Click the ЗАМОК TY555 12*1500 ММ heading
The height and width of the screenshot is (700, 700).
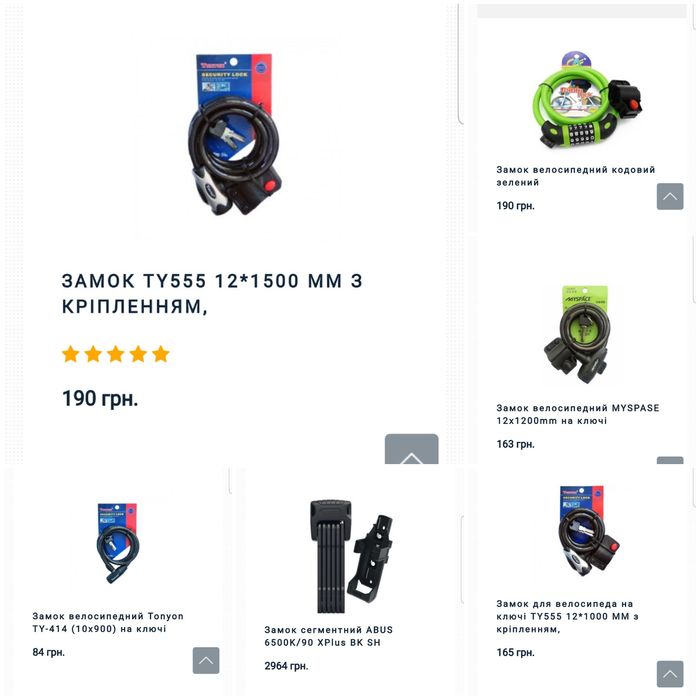pos(212,294)
